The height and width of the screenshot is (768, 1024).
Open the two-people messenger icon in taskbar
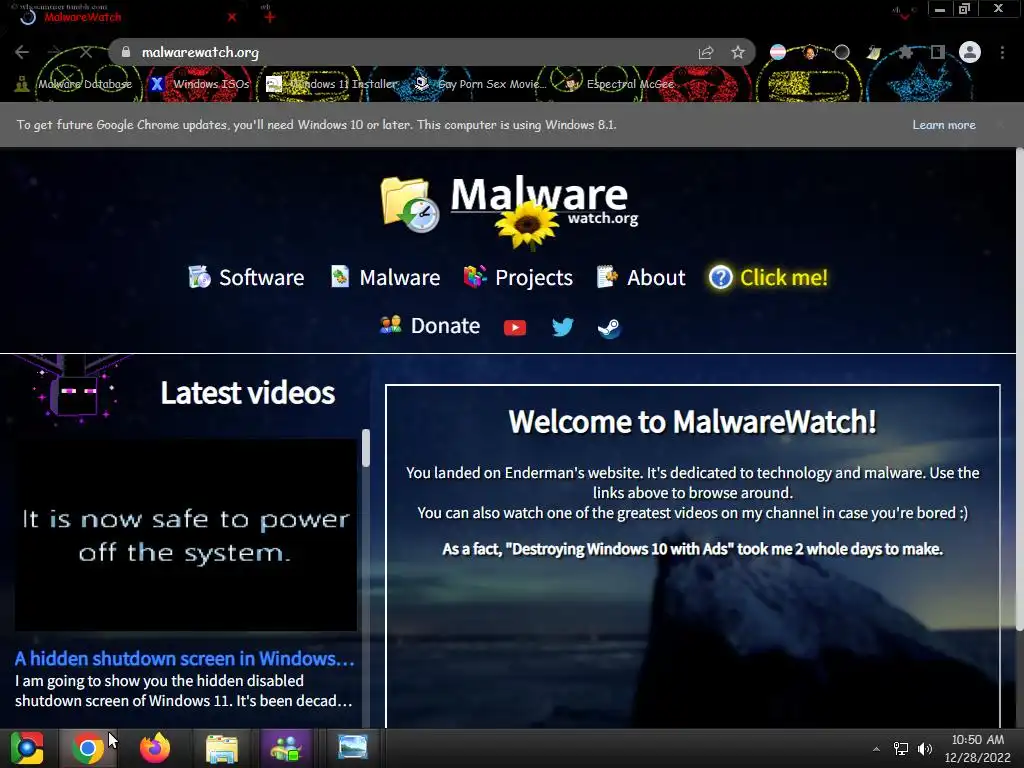coord(285,748)
